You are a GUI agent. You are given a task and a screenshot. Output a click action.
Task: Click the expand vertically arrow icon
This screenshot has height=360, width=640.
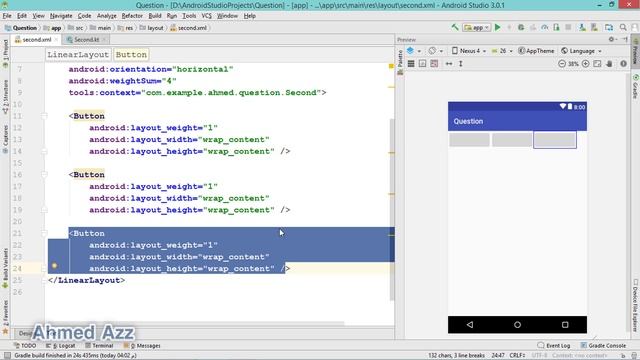click(x=460, y=64)
